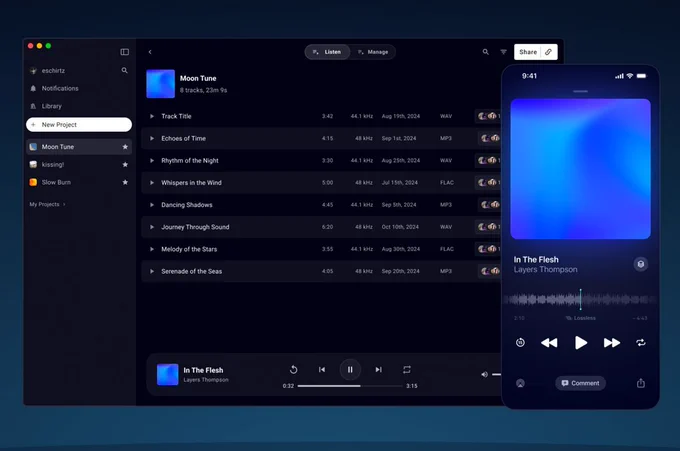Toggle the sidebar panel icon

pyautogui.click(x=124, y=52)
